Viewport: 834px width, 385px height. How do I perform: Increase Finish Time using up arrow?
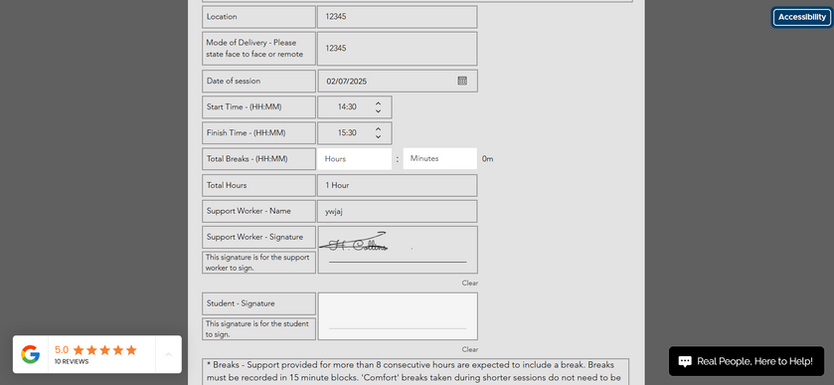pyautogui.click(x=378, y=129)
